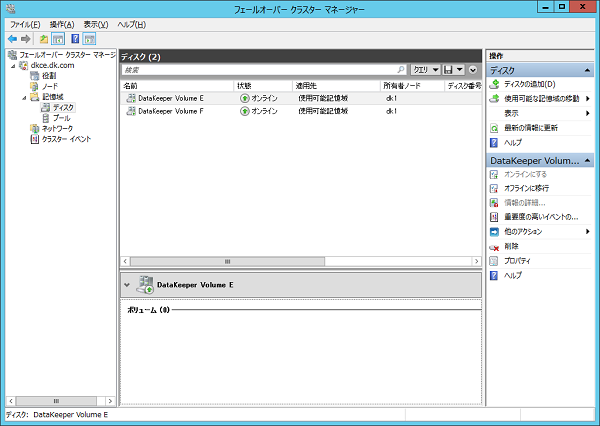This screenshot has height=426, width=600.
Task: Toggle the console tree pane toolbar icon
Action: [58, 39]
